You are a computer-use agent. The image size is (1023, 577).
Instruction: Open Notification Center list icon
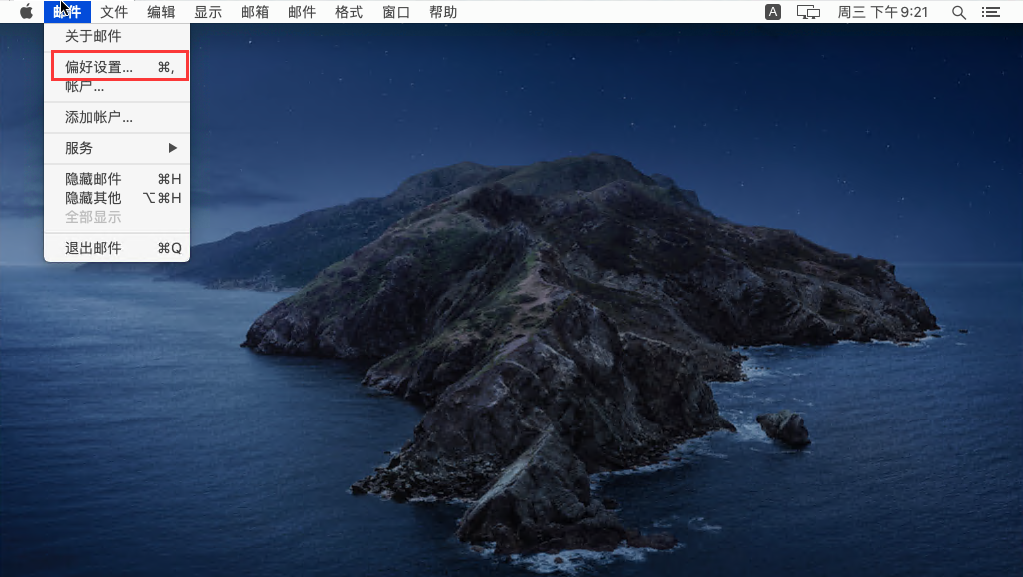(991, 12)
